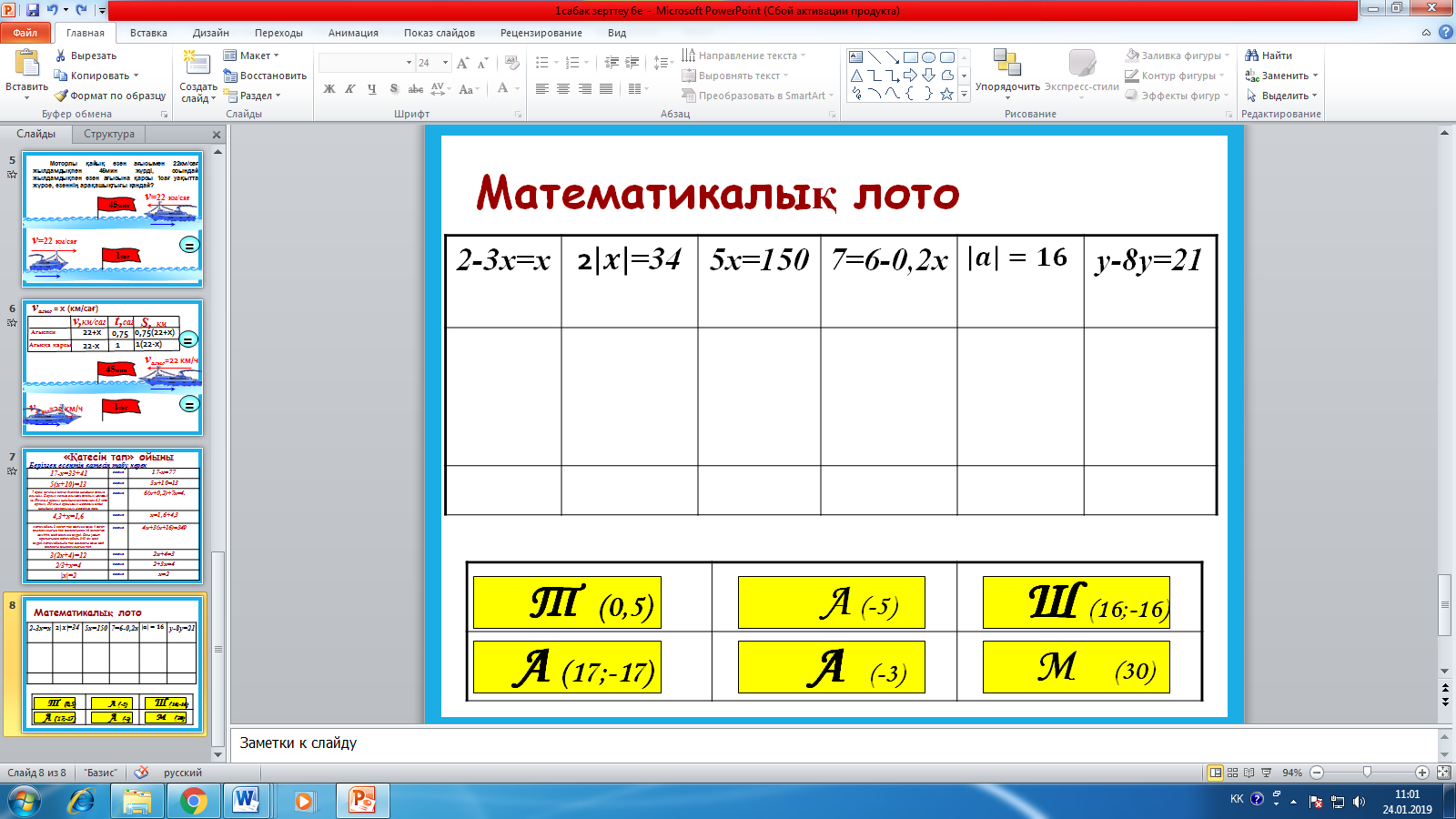Image resolution: width=1456 pixels, height=819 pixels.
Task: Center text in paragraph group
Action: point(563,88)
